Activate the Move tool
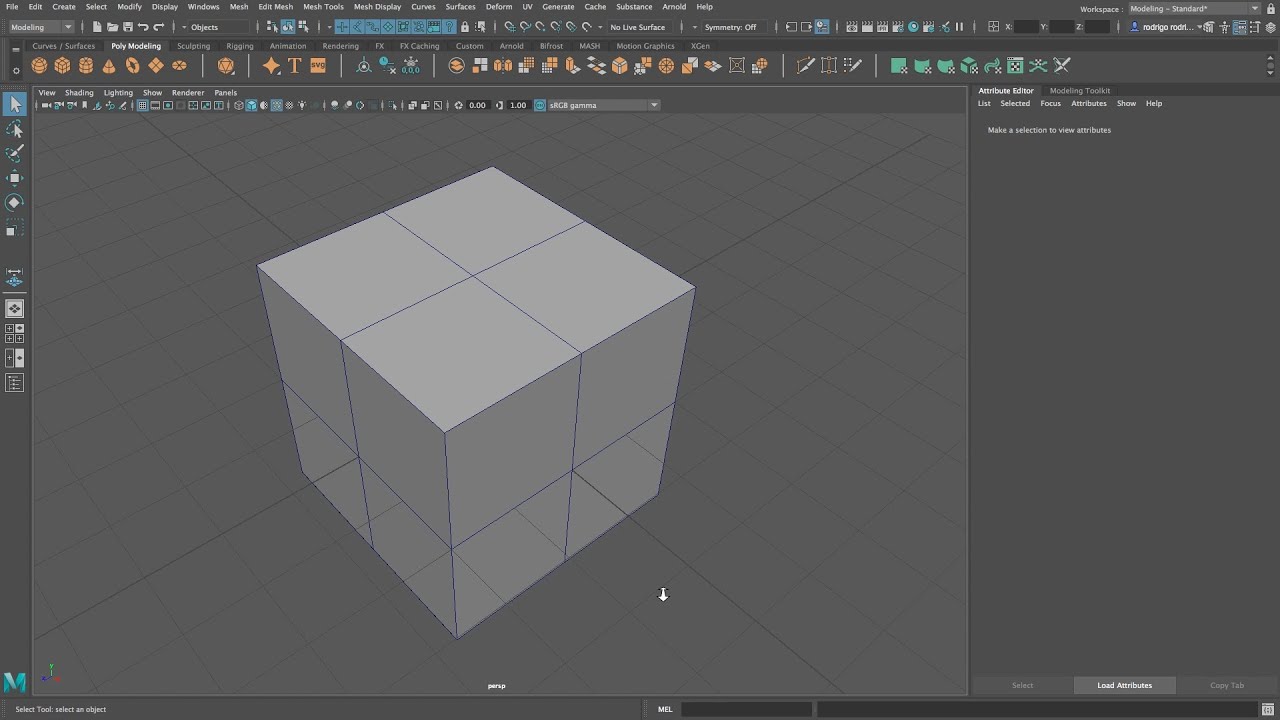The width and height of the screenshot is (1280, 720). 14,178
